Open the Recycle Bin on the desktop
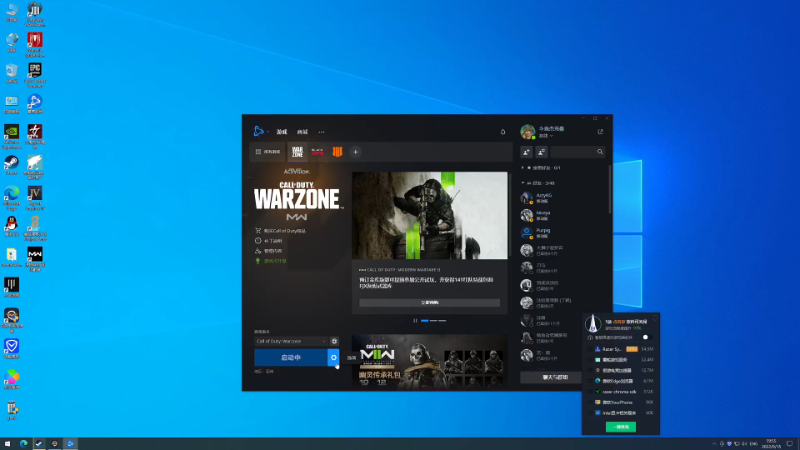This screenshot has width=800, height=450. [11, 73]
